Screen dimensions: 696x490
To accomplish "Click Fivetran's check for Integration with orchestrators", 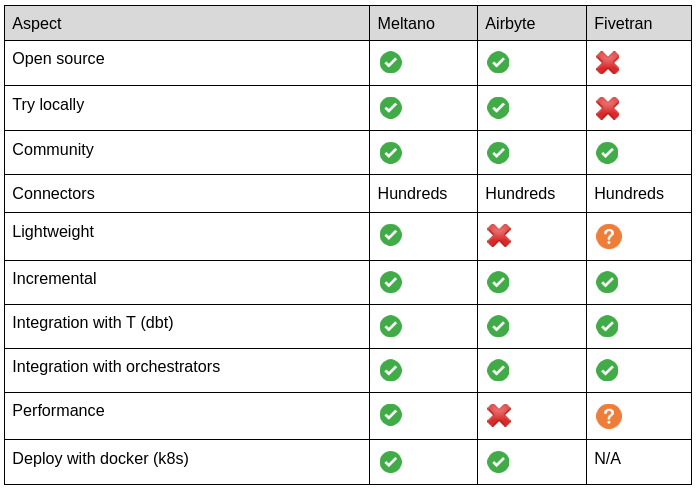I will click(x=607, y=370).
